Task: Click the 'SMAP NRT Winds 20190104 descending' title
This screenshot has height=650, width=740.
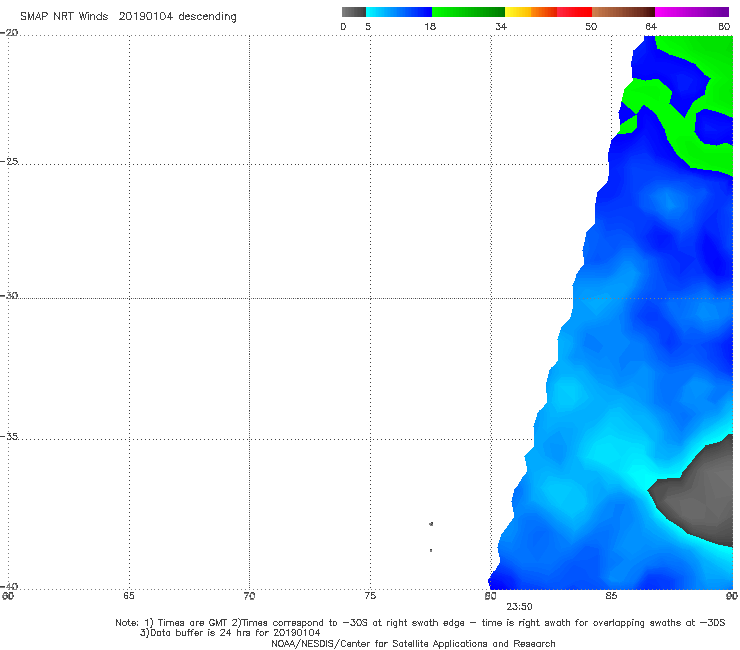Action: click(x=128, y=16)
